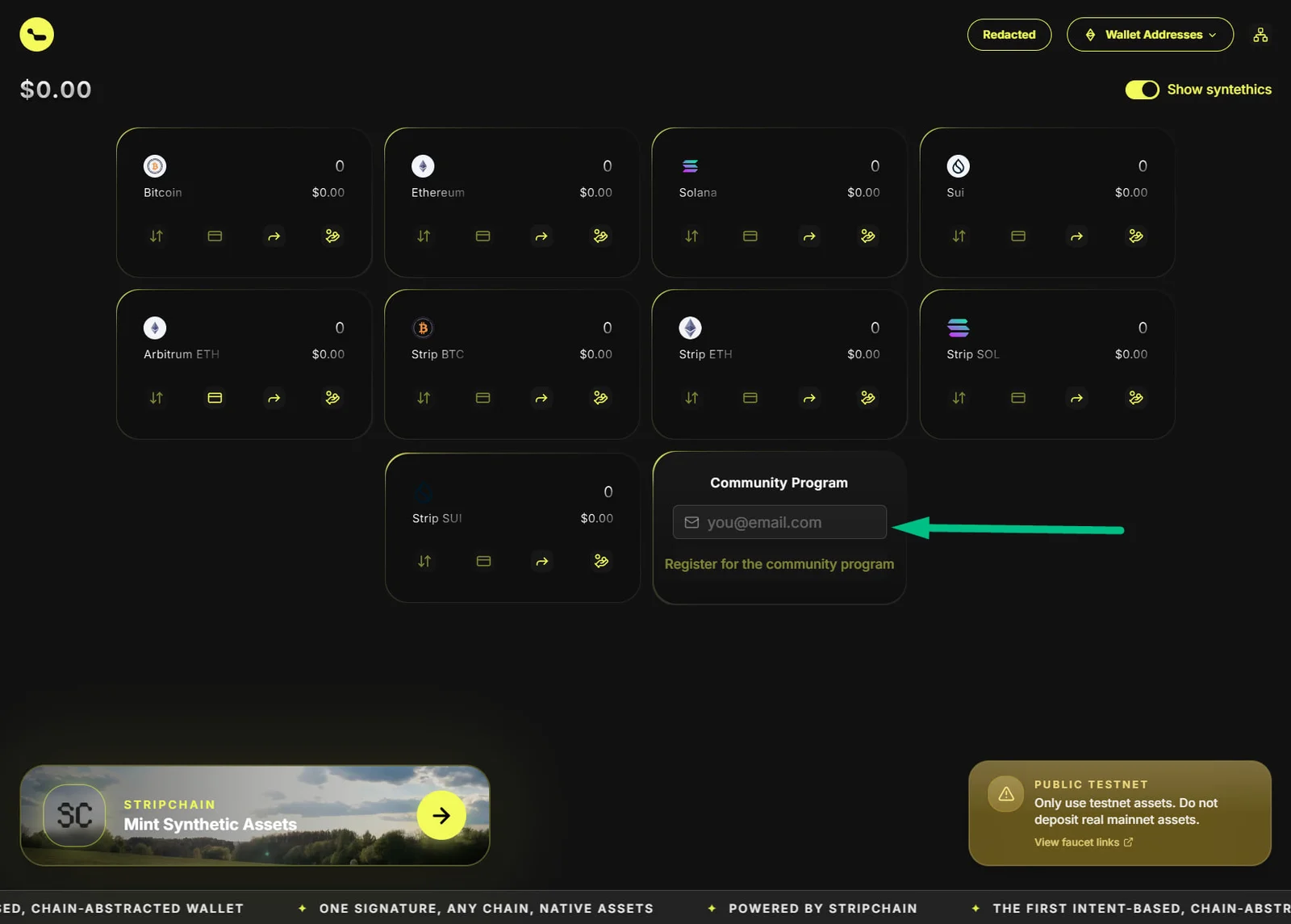Click the SC Stripchain banner thumbnail
Viewport: 1291px width, 924px height.
[x=74, y=815]
